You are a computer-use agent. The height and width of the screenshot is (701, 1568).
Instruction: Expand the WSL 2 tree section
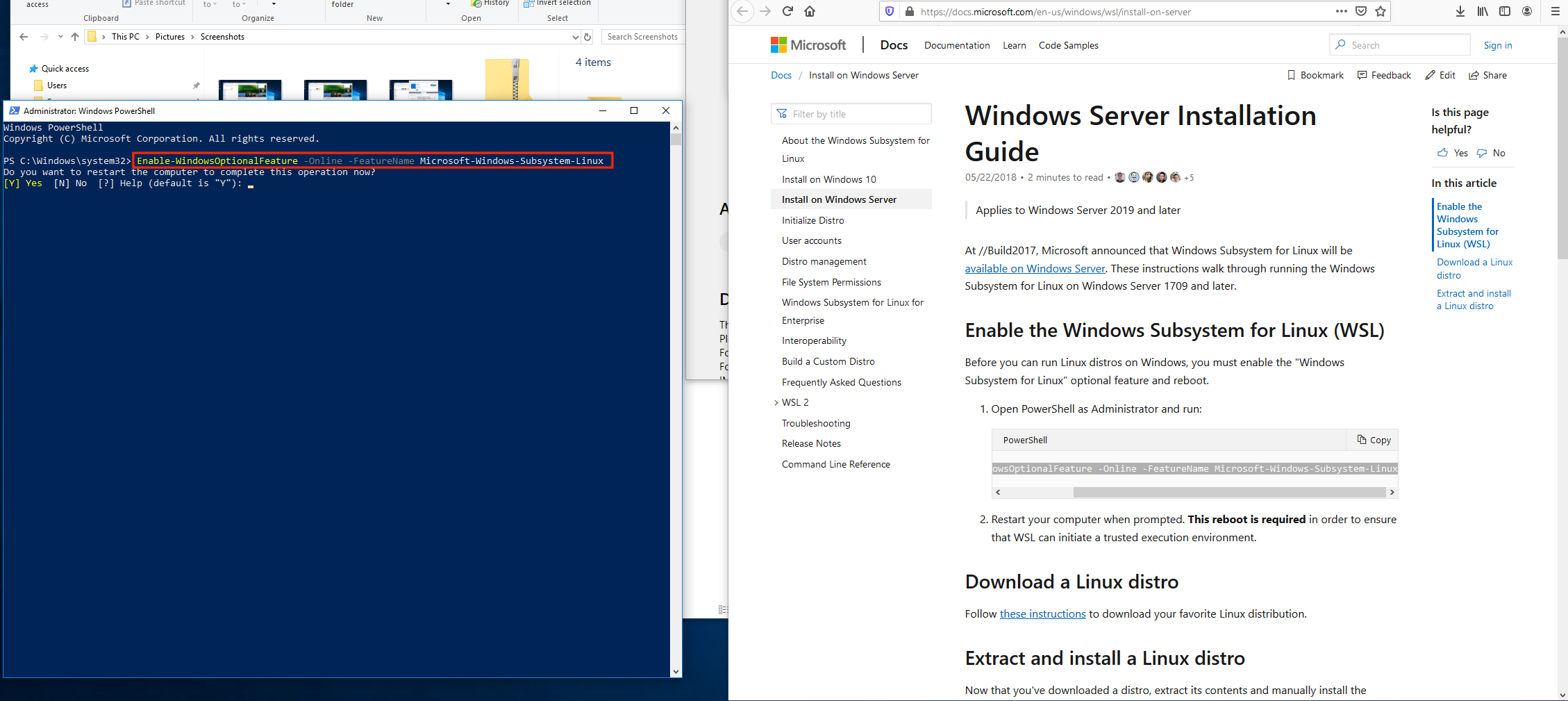(x=776, y=402)
